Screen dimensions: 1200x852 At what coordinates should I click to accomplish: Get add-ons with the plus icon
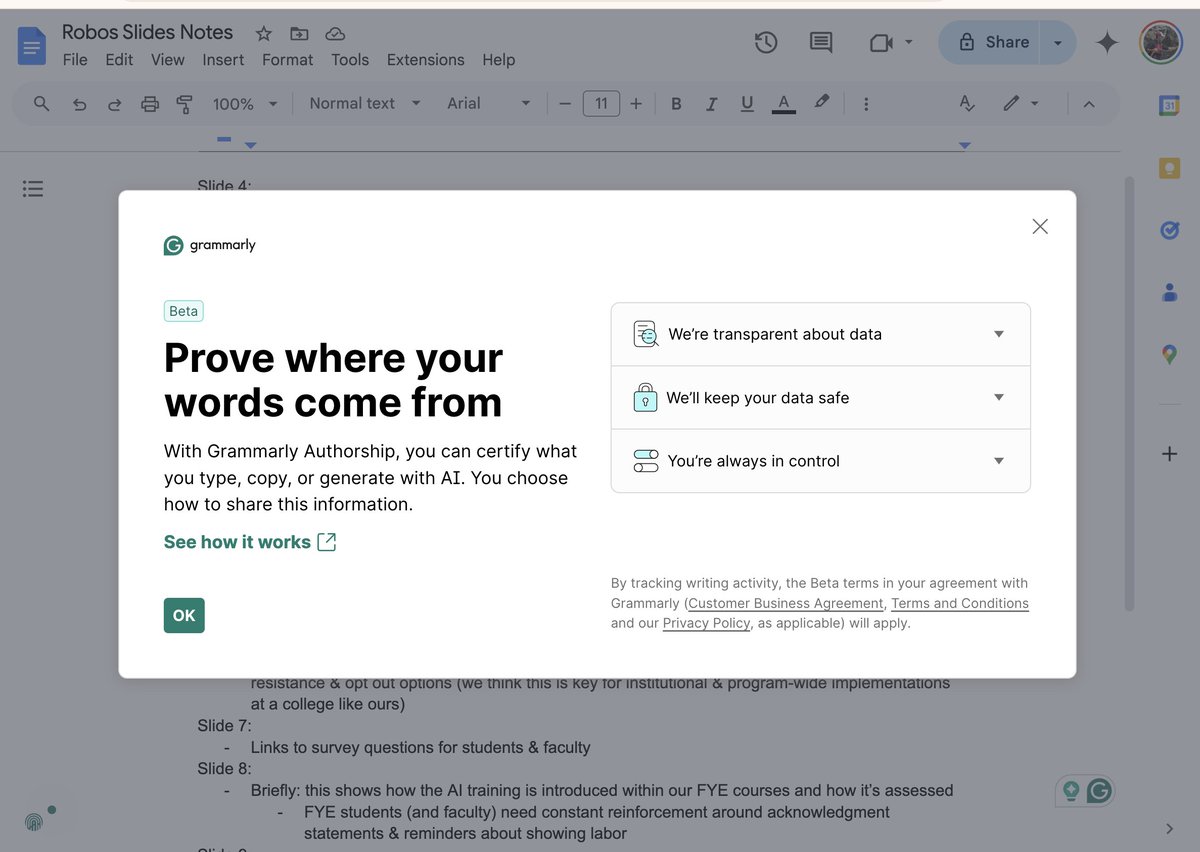(x=1169, y=454)
